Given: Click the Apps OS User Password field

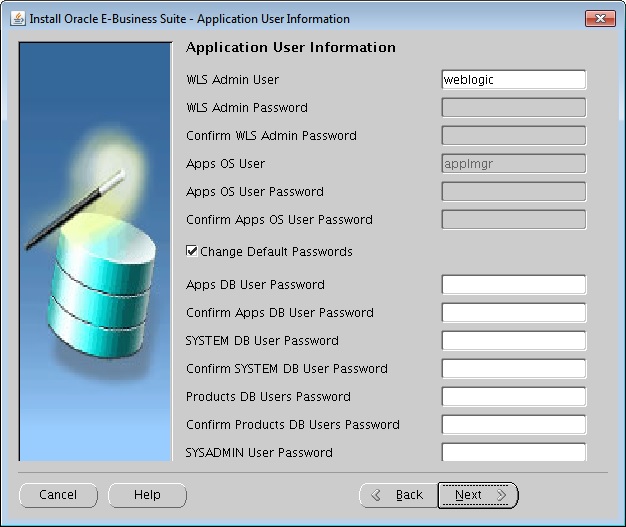Looking at the screenshot, I should pyautogui.click(x=513, y=192).
